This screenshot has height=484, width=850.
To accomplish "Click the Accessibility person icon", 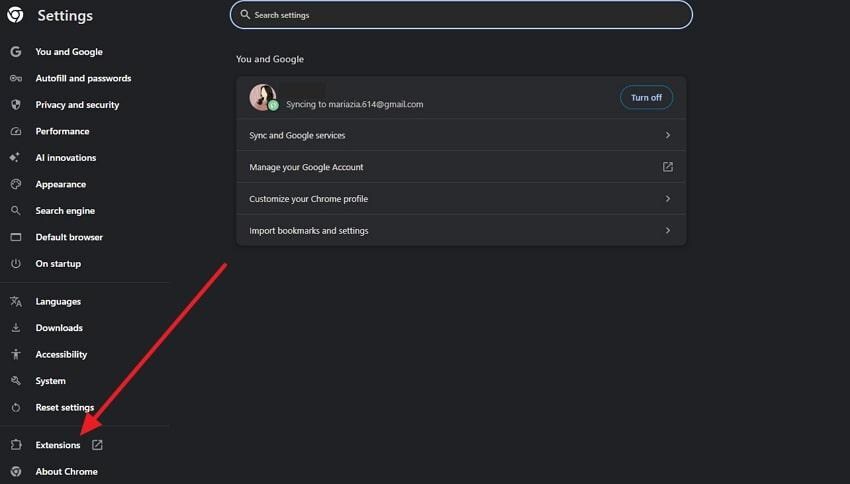I will click(x=16, y=354).
